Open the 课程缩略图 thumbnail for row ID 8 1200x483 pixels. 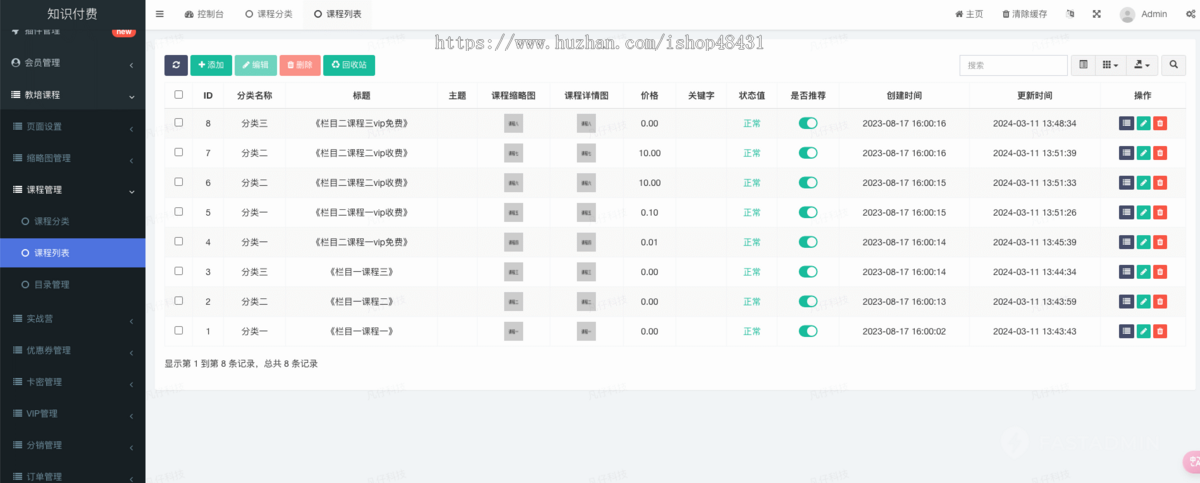click(x=513, y=123)
